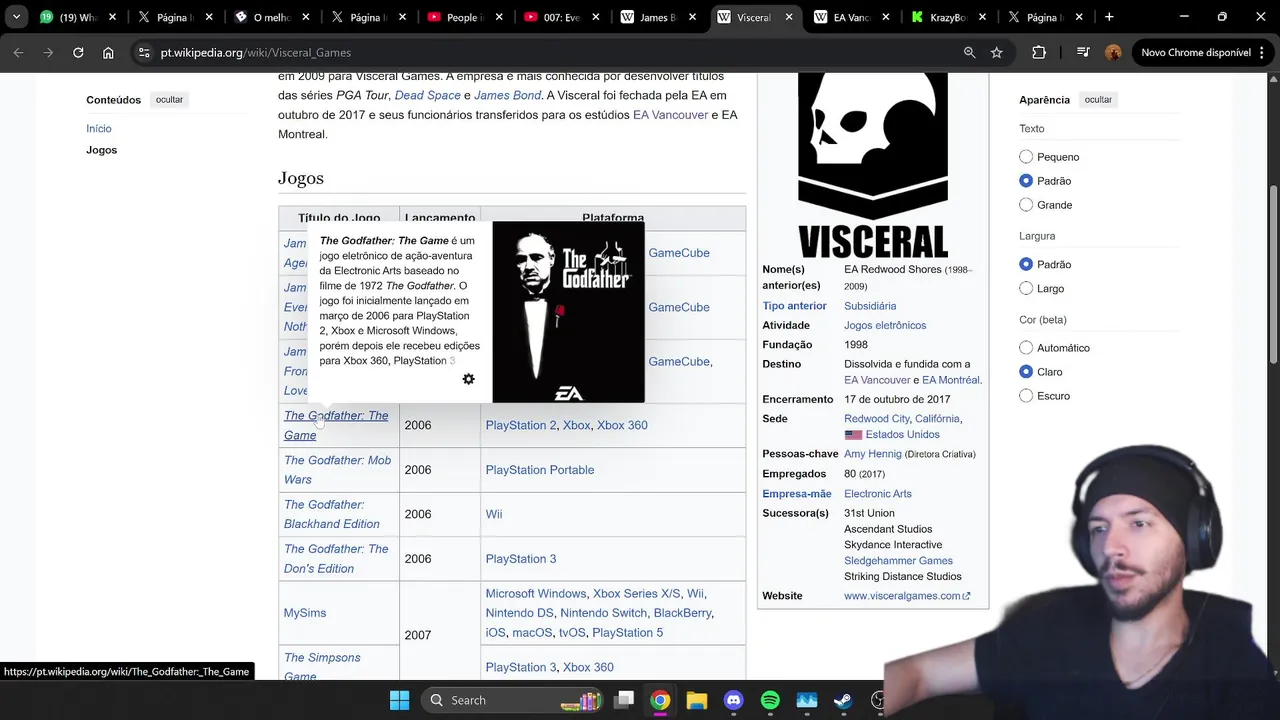The height and width of the screenshot is (720, 1280).
Task: Select Claro color mode
Action: coord(1026,372)
